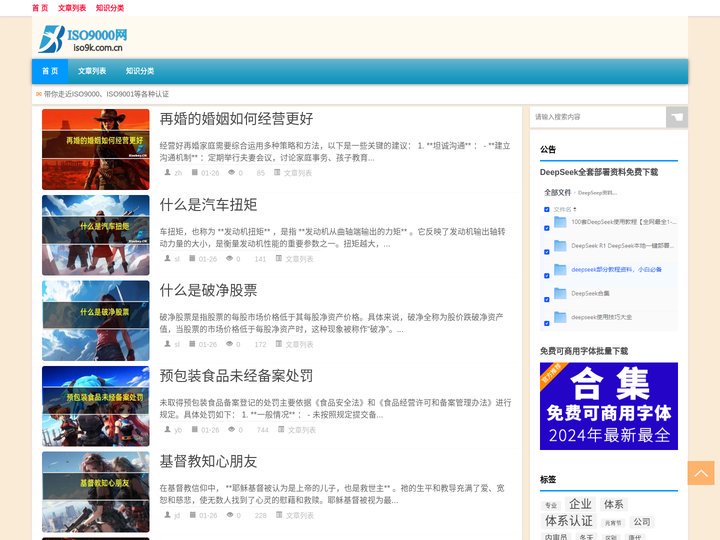Screen dimensions: 720x540
Task: Open DeepSeek全套部署资料免费下载 link
Action: pos(599,172)
